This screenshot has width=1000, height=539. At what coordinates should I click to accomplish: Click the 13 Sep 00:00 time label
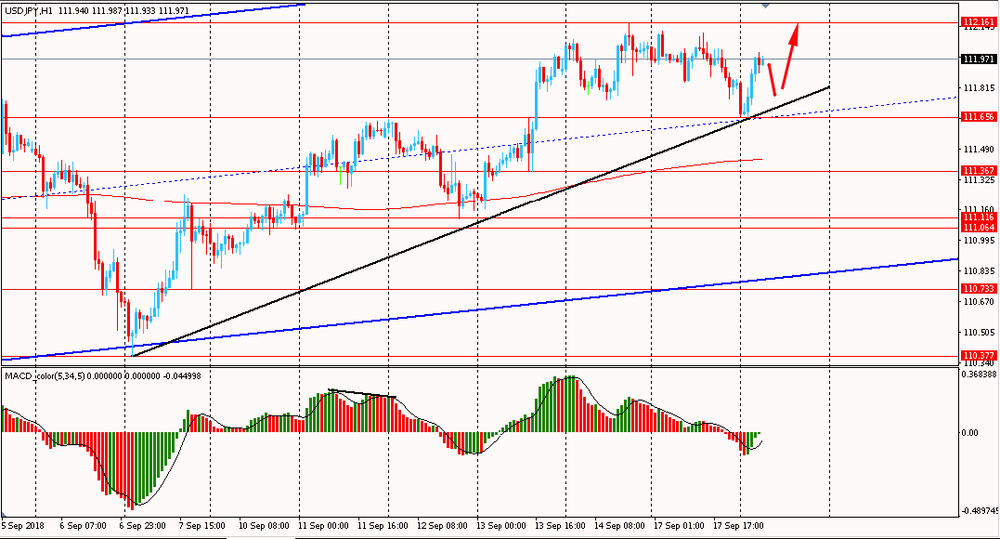(501, 526)
